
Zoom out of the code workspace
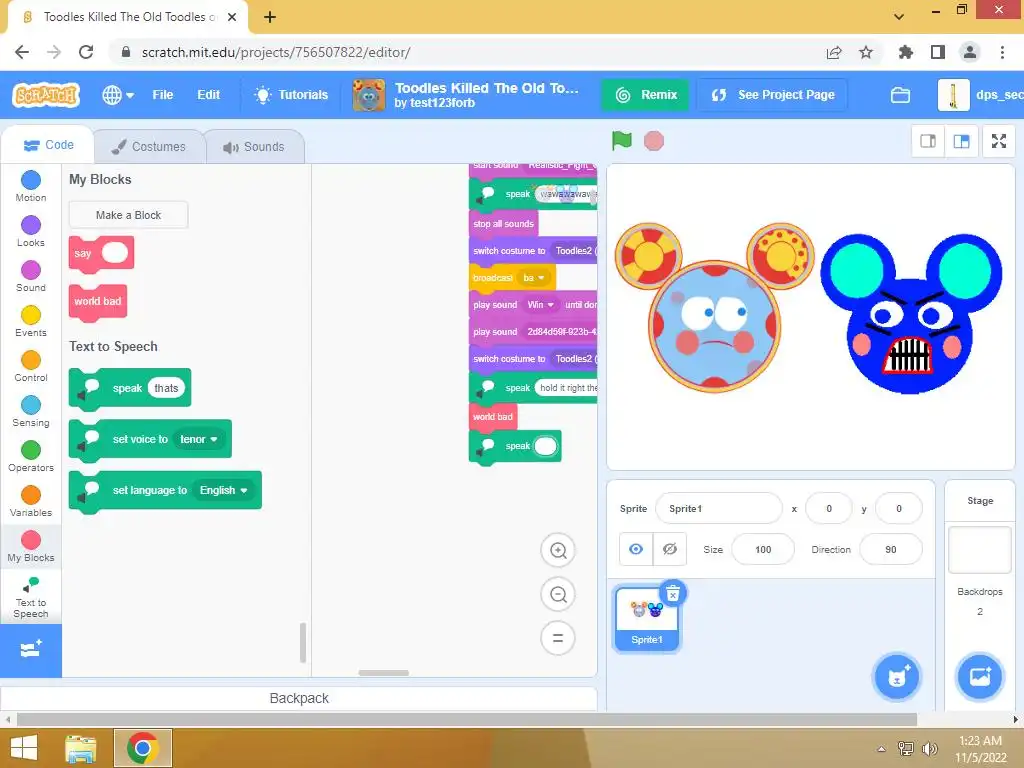pyautogui.click(x=558, y=594)
